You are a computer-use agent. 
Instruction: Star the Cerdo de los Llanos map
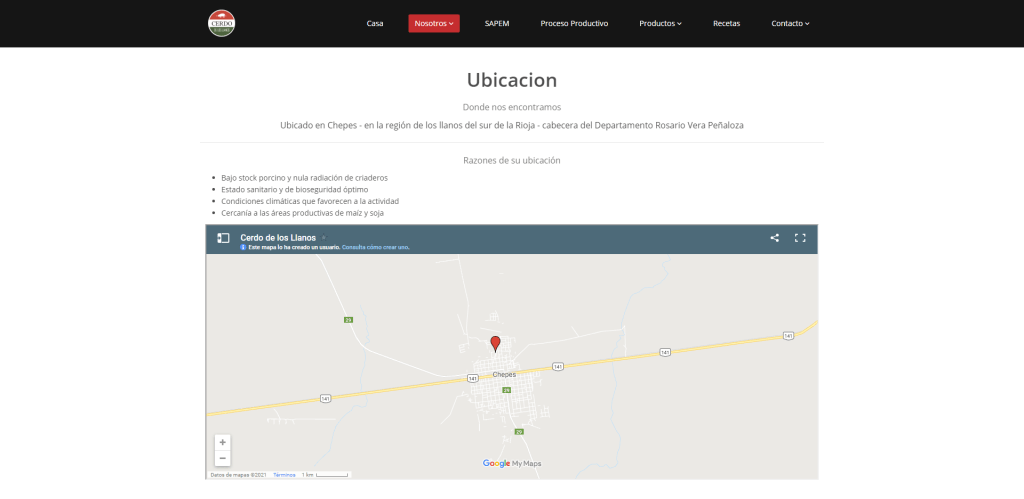[323, 238]
